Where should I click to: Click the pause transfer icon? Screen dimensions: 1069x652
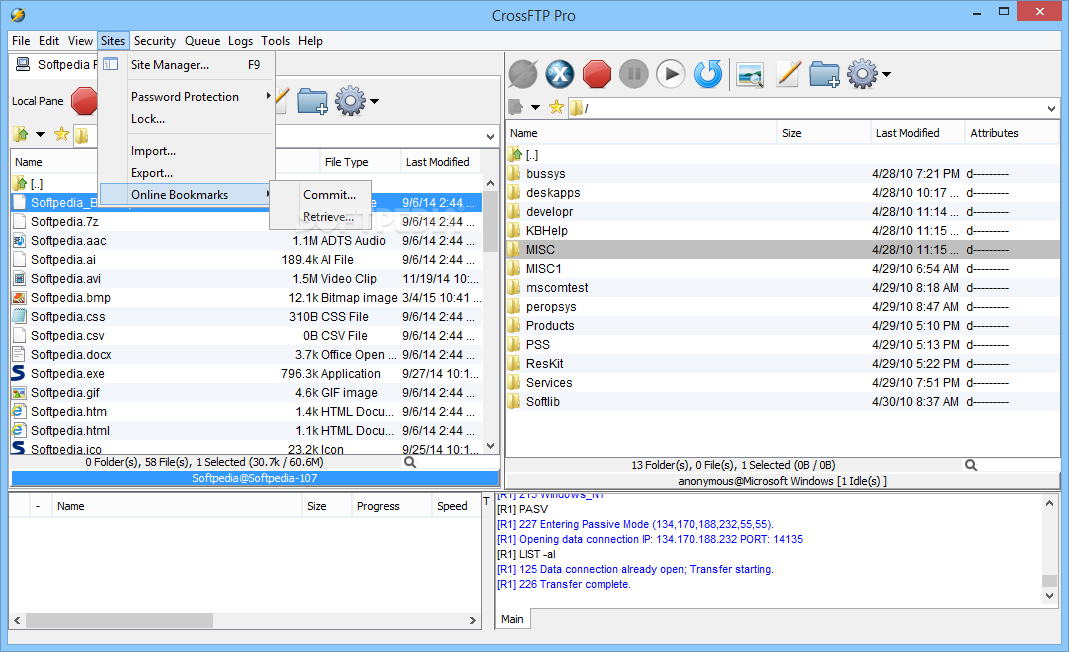[633, 74]
